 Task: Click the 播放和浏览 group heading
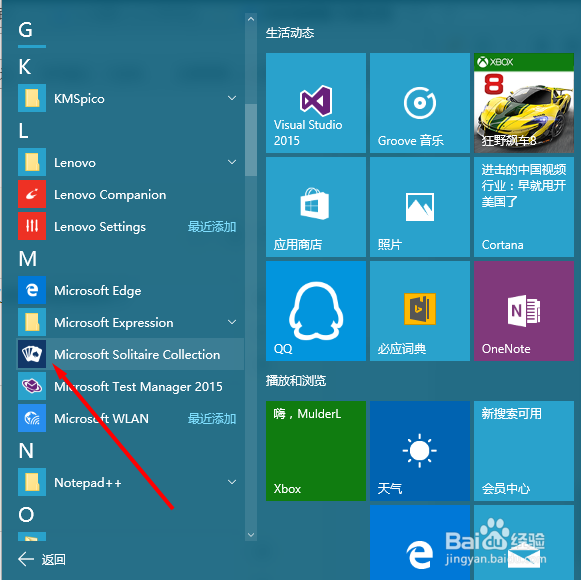pos(296,381)
